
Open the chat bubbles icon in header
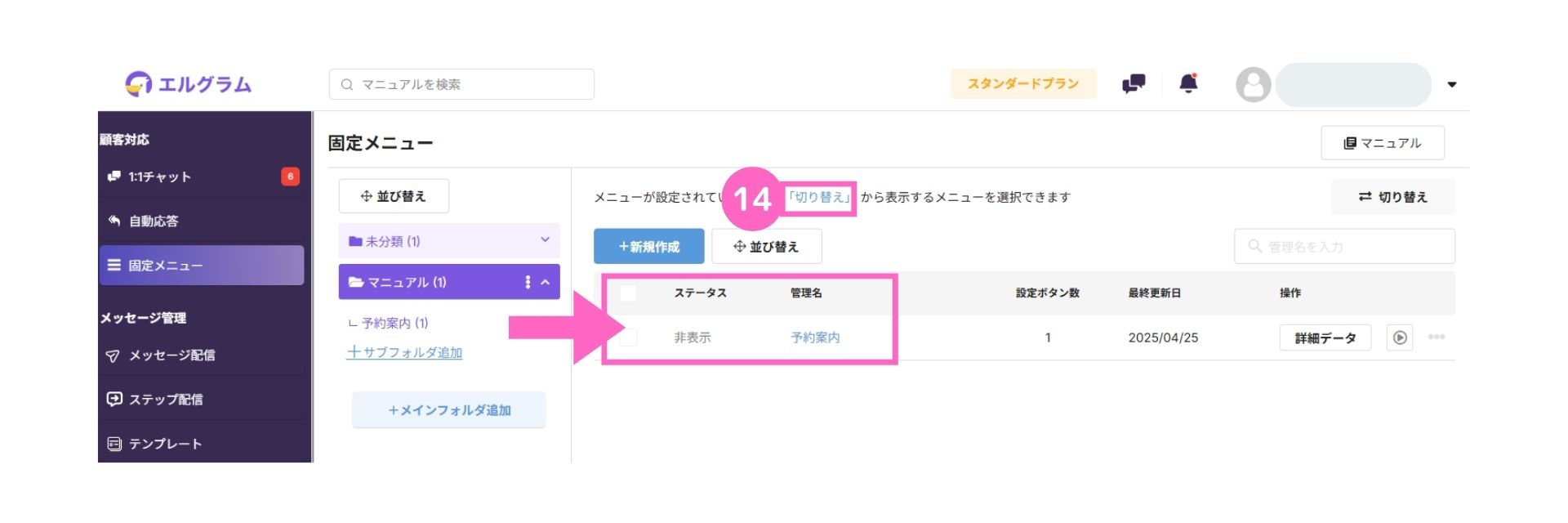coord(1134,83)
